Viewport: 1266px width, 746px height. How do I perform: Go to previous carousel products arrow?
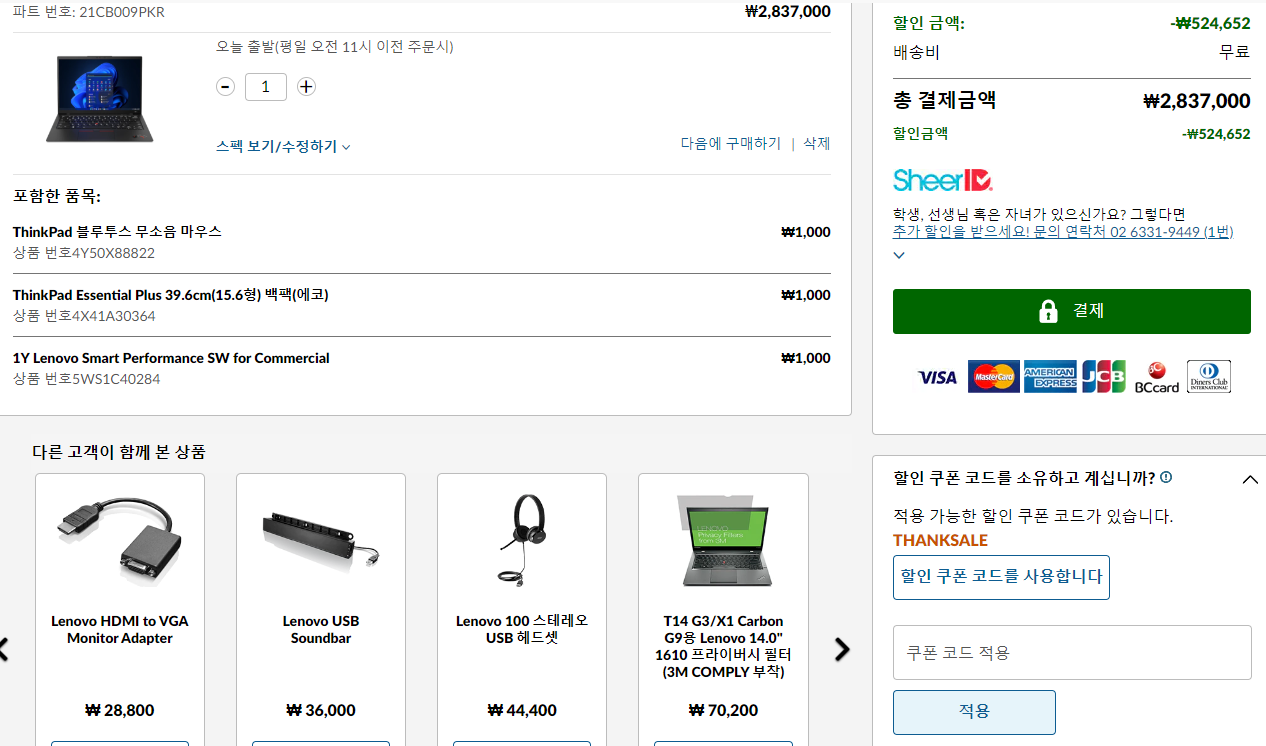(4, 649)
